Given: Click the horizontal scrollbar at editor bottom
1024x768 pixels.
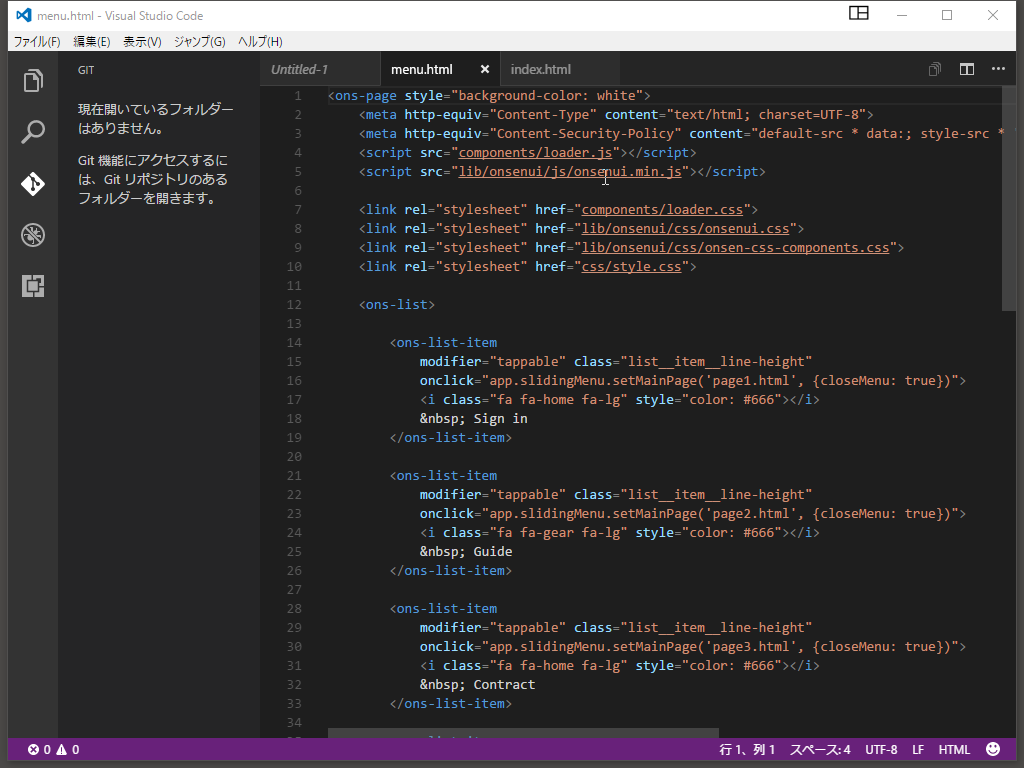Looking at the screenshot, I should [523, 733].
